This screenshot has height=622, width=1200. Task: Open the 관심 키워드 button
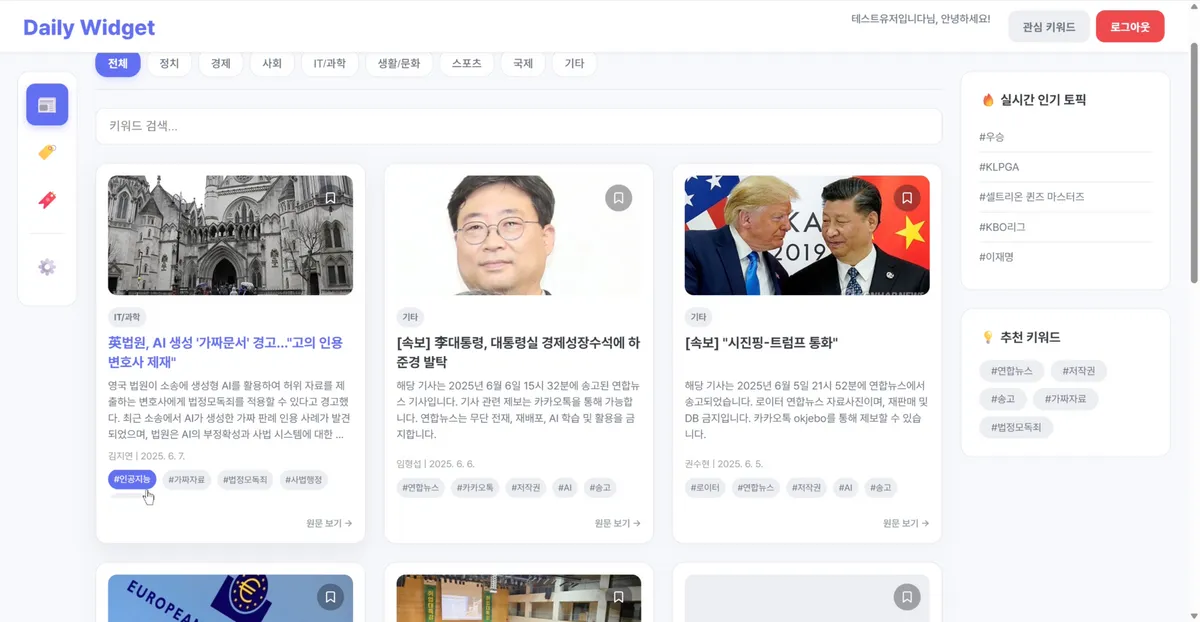tap(1048, 27)
